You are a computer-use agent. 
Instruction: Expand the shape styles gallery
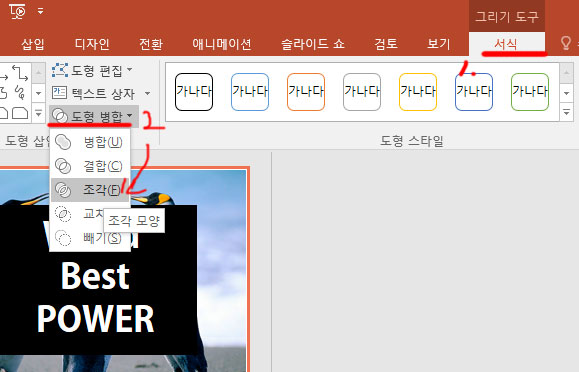(566, 112)
